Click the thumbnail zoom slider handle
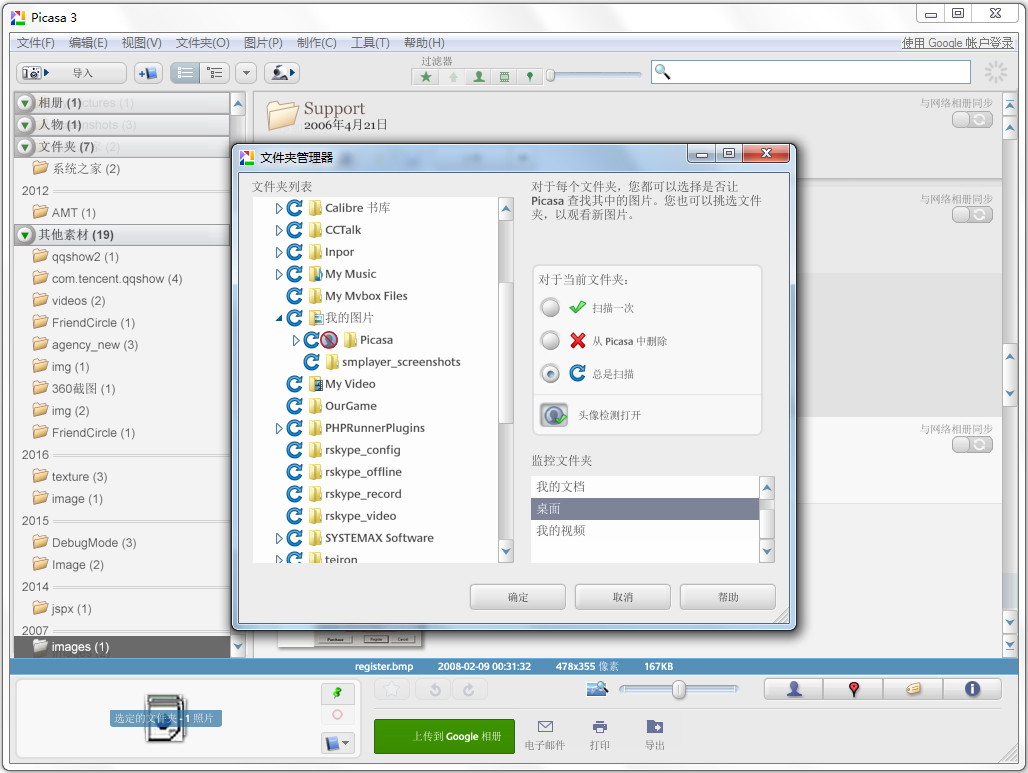This screenshot has height=773, width=1028. (679, 689)
